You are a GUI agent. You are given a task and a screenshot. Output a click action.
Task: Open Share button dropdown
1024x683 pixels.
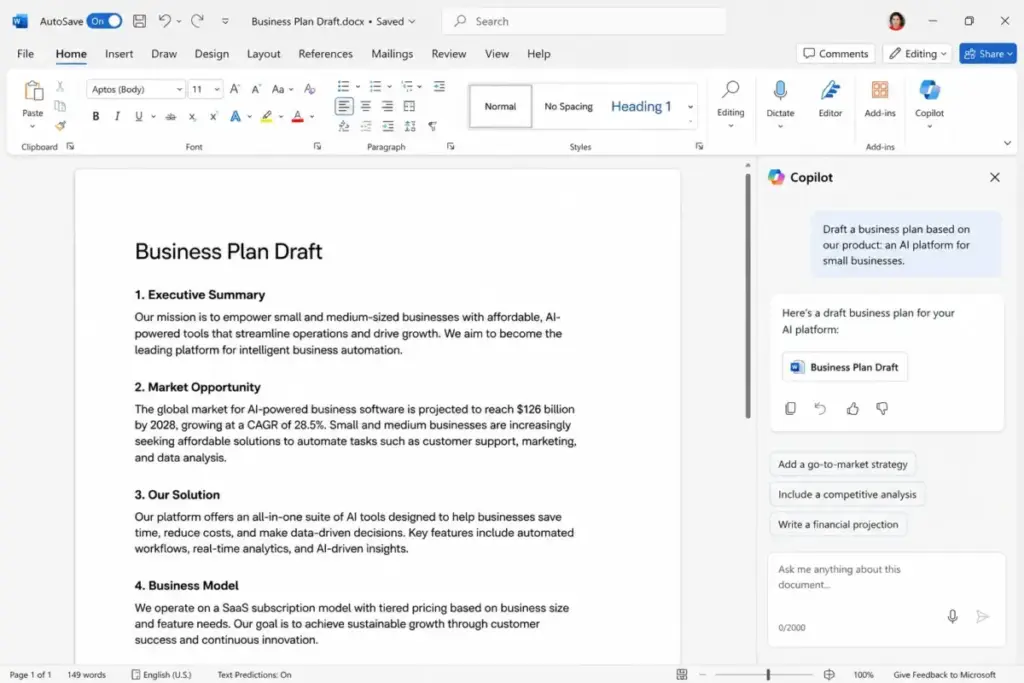[1010, 54]
